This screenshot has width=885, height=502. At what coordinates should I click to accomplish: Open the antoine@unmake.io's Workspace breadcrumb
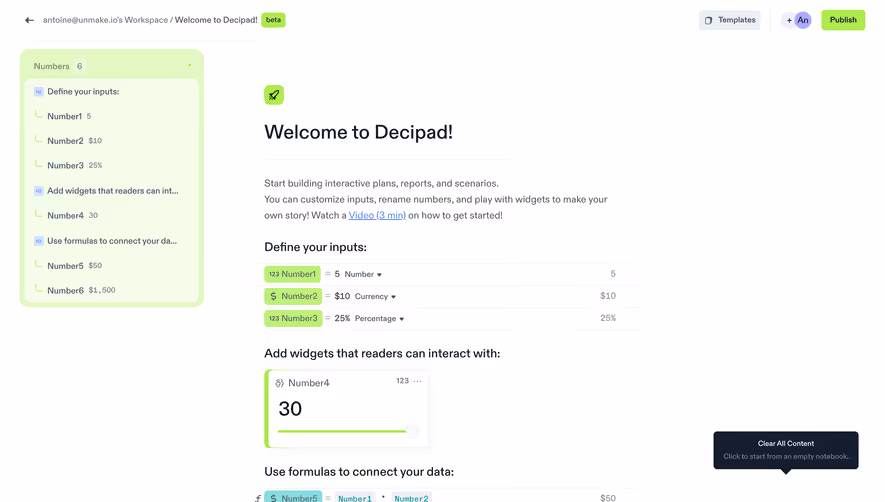[x=106, y=20]
